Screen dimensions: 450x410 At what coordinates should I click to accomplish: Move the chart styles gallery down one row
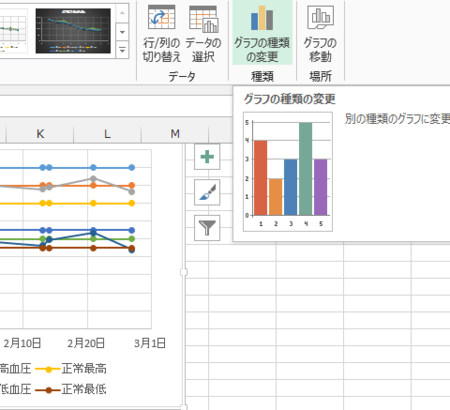tap(122, 32)
